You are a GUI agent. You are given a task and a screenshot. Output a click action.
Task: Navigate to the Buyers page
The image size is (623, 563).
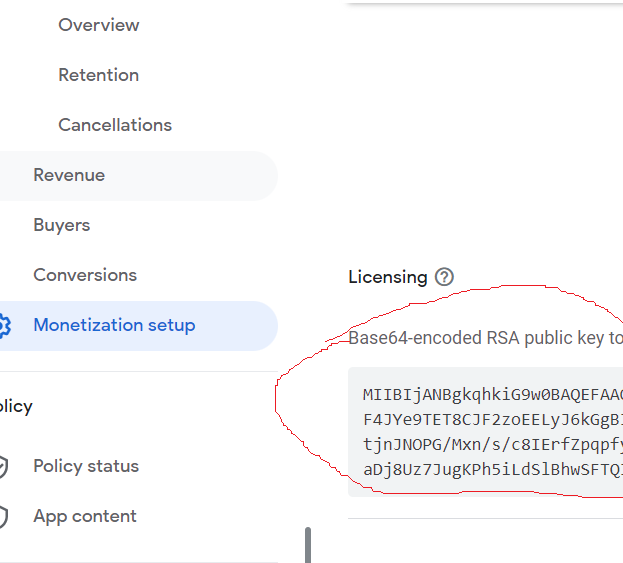coord(62,225)
